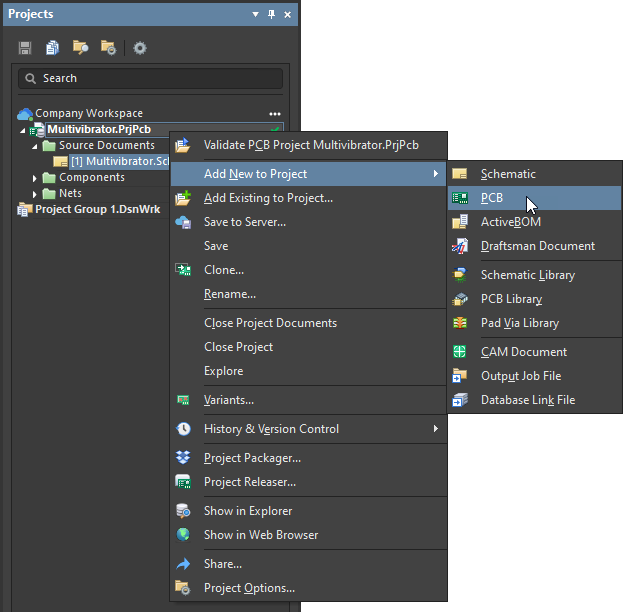The width and height of the screenshot is (623, 612).
Task: Collapse the Multivibrator.PrjPcb project tree
Action: point(23,130)
